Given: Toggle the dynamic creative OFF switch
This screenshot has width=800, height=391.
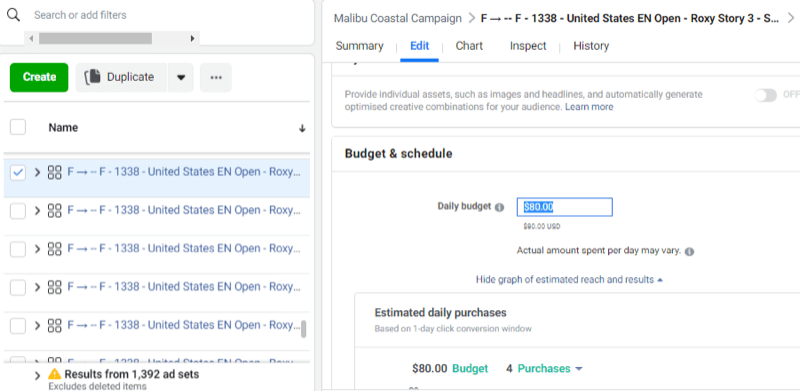Looking at the screenshot, I should click(x=765, y=95).
